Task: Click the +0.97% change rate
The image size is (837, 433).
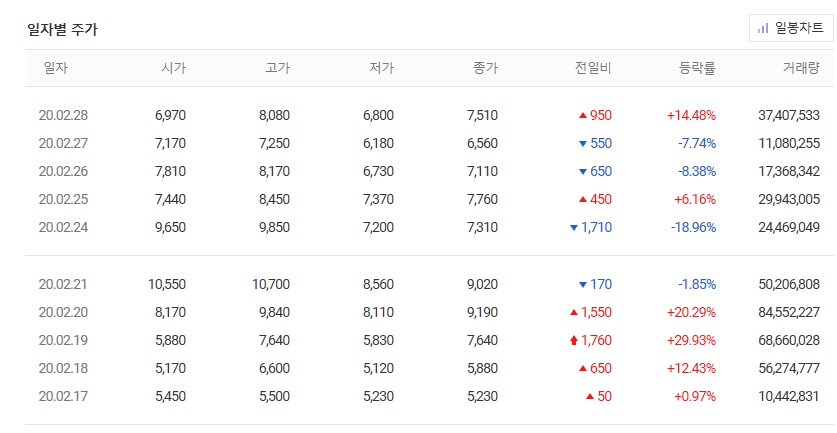Action: pos(694,396)
